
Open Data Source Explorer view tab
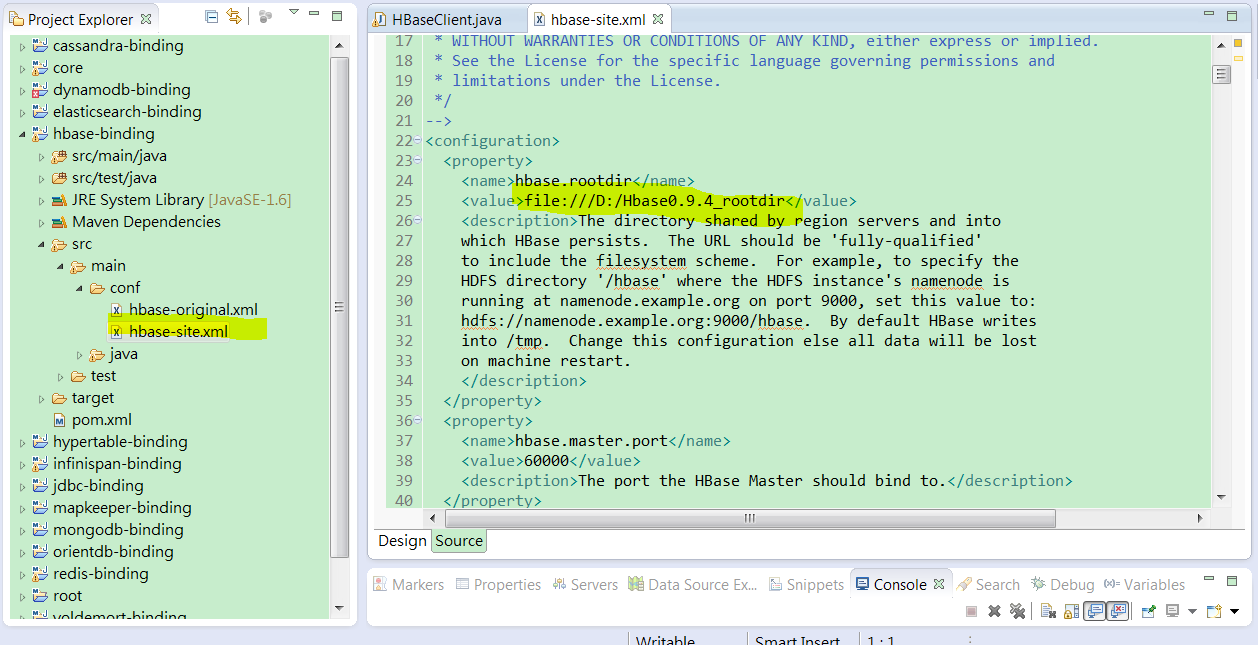point(693,585)
